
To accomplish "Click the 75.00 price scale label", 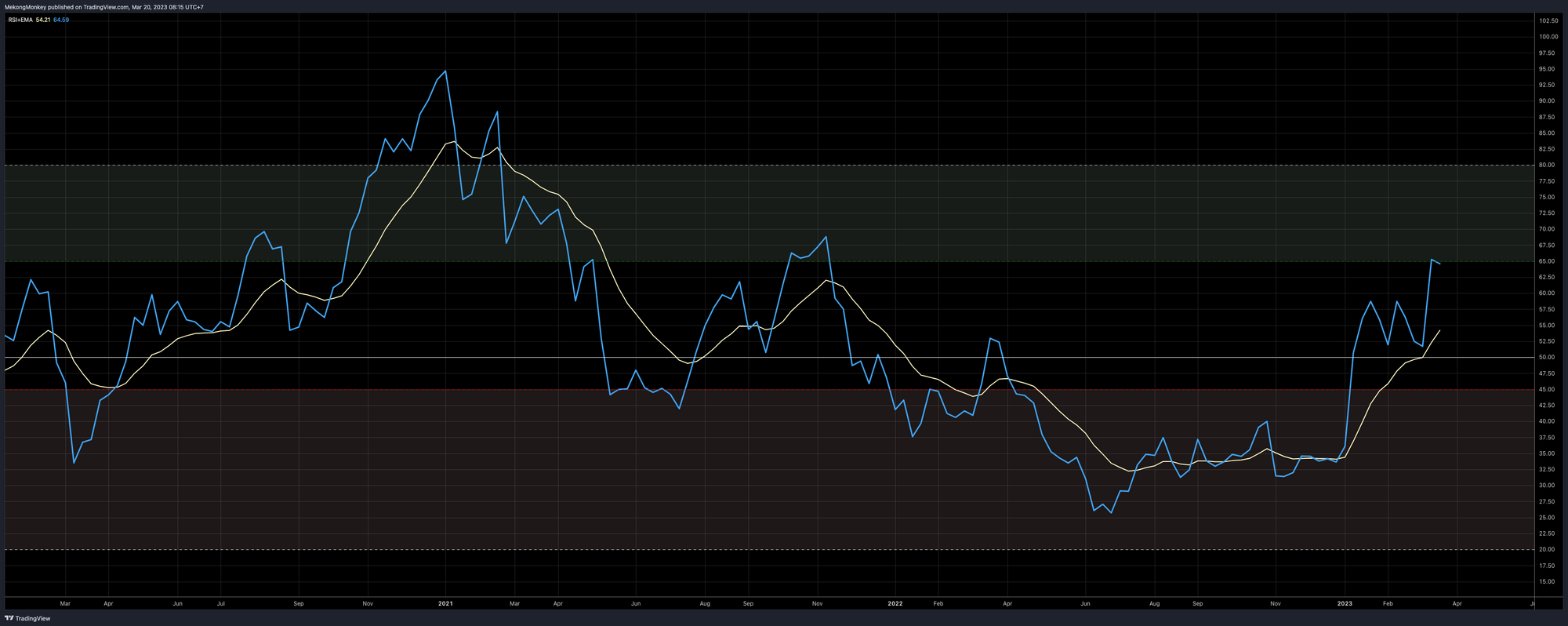I will pos(1547,197).
